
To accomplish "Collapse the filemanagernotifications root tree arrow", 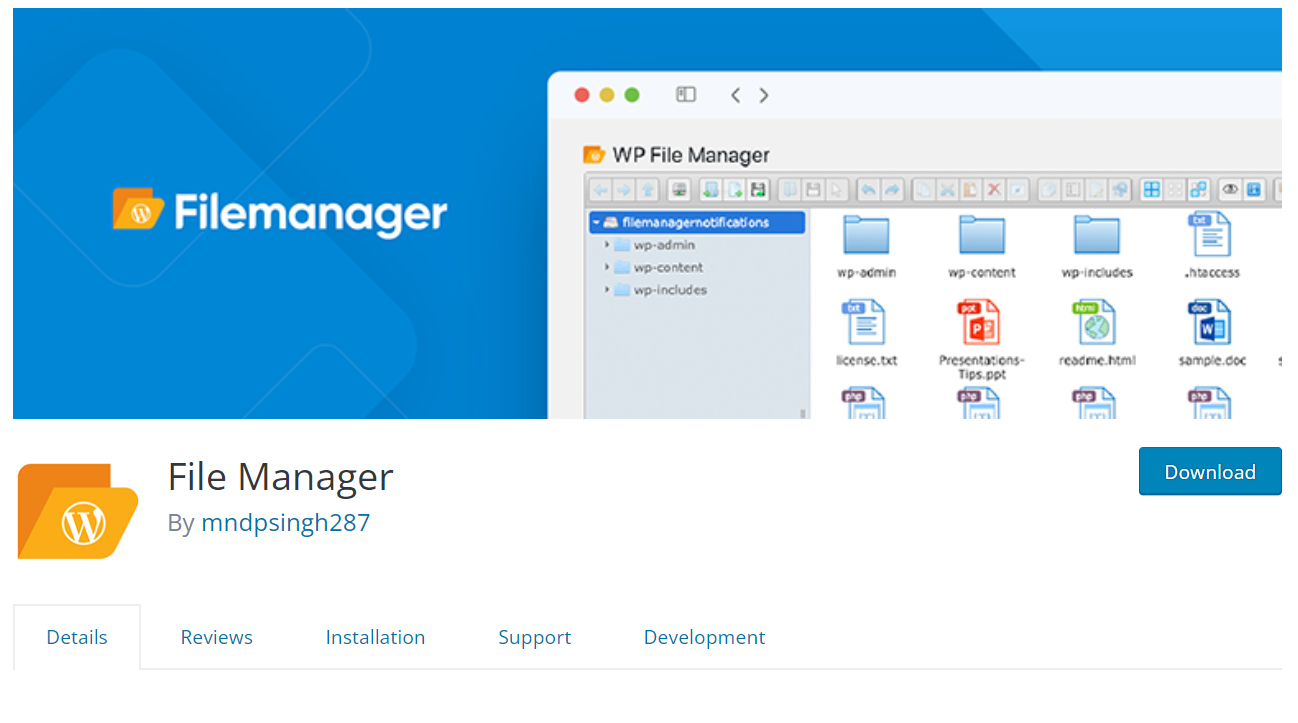I will [596, 222].
